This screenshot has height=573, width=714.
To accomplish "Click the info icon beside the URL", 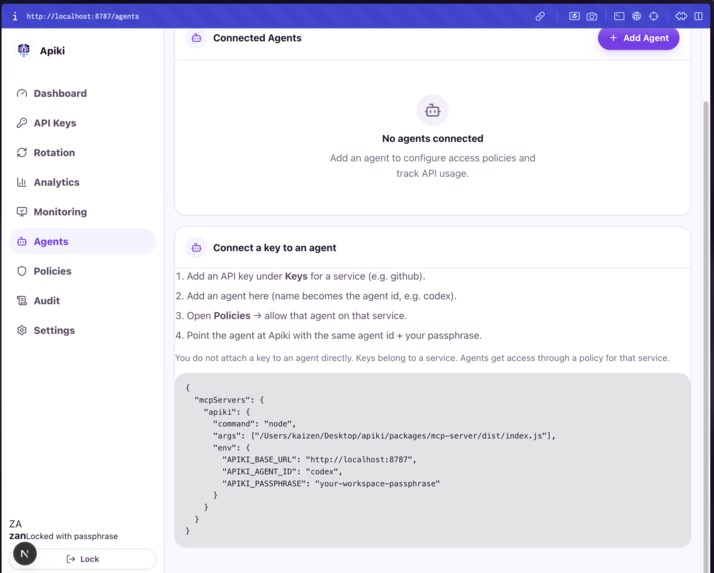I will click(x=15, y=16).
